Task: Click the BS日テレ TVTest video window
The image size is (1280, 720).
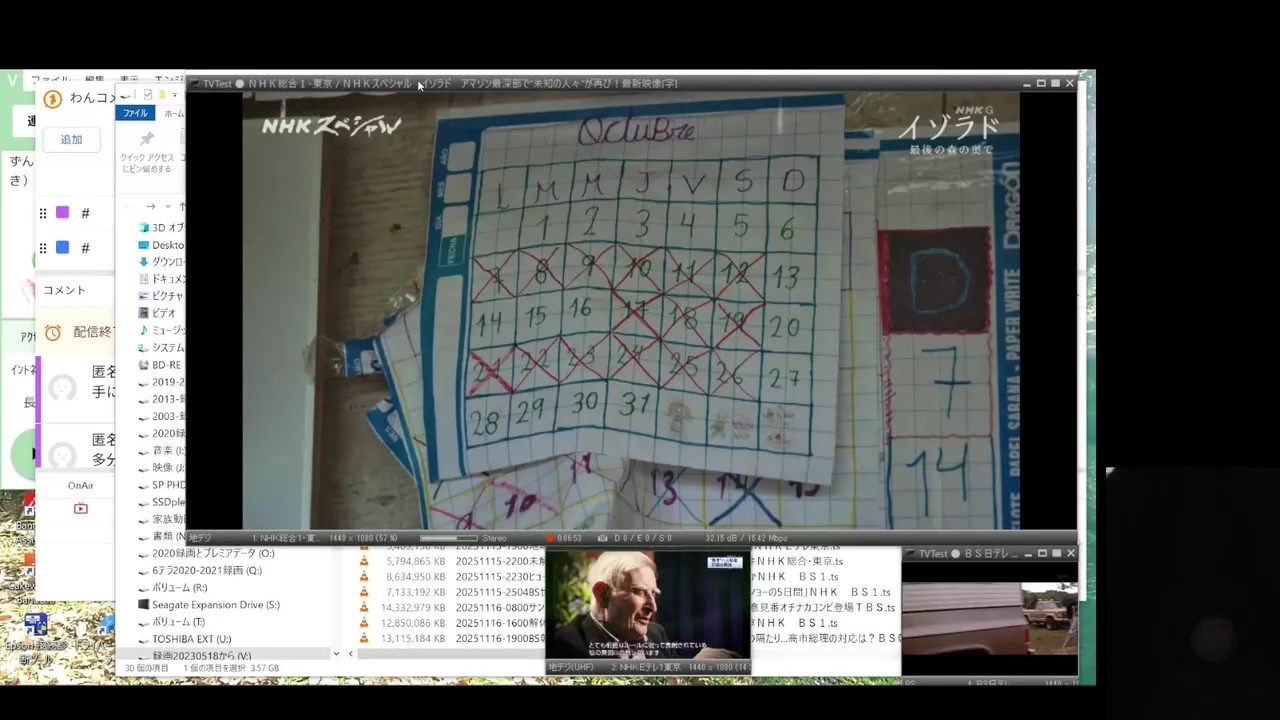Action: 990,618
